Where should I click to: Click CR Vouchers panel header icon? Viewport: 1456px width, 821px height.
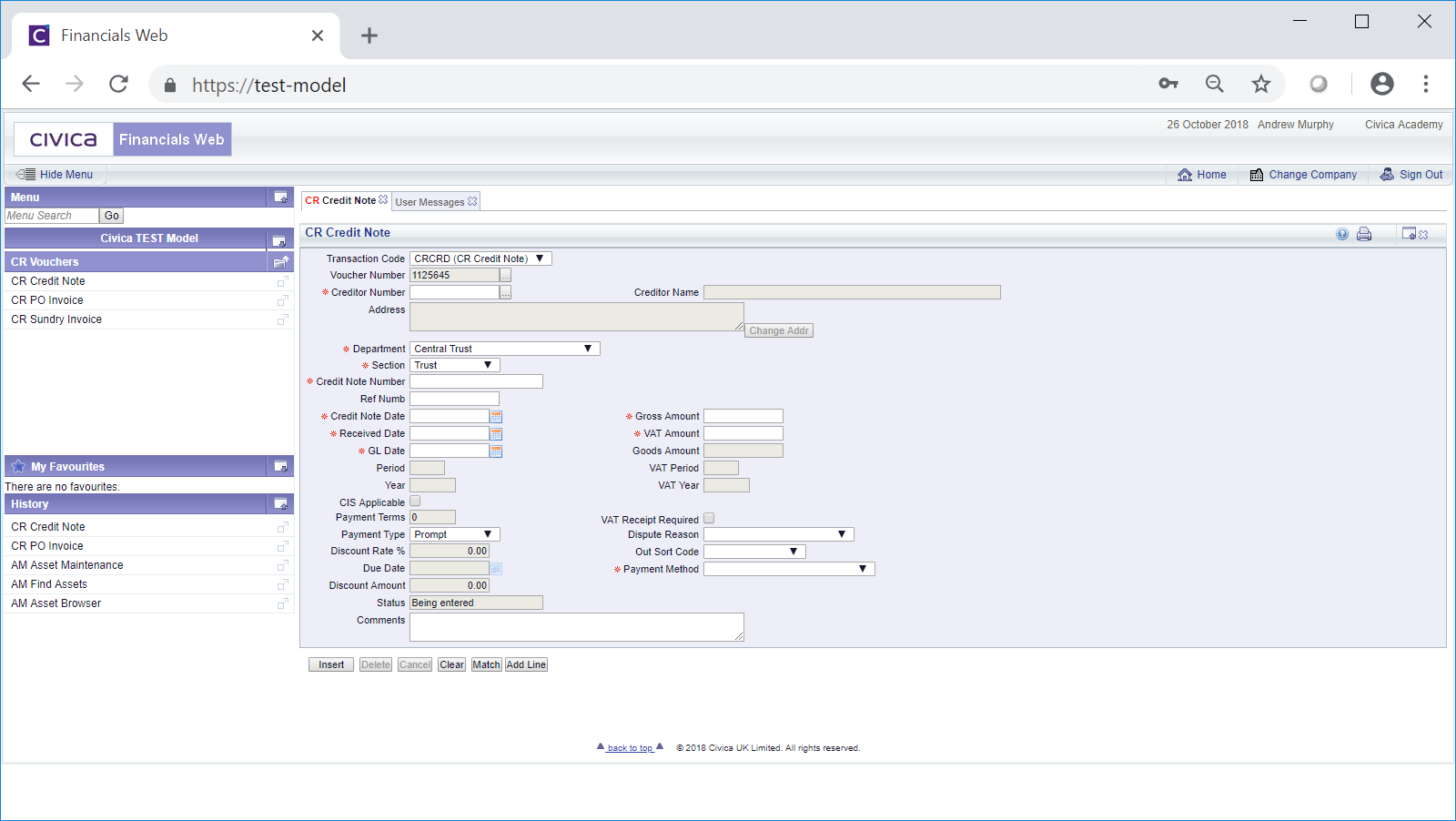tap(280, 262)
